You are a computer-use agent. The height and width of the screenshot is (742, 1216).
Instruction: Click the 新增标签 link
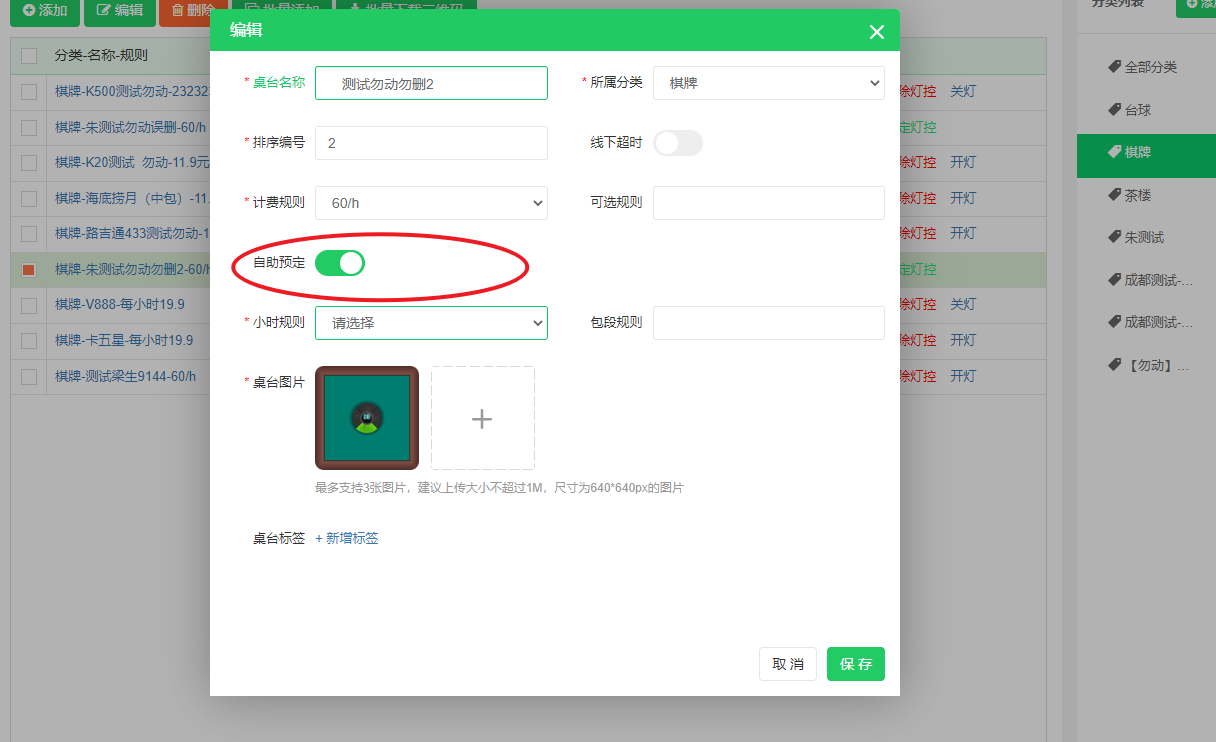coord(347,538)
